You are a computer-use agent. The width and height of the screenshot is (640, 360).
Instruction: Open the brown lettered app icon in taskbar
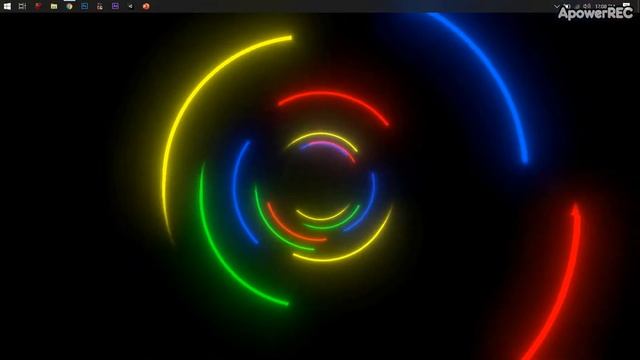pos(100,6)
